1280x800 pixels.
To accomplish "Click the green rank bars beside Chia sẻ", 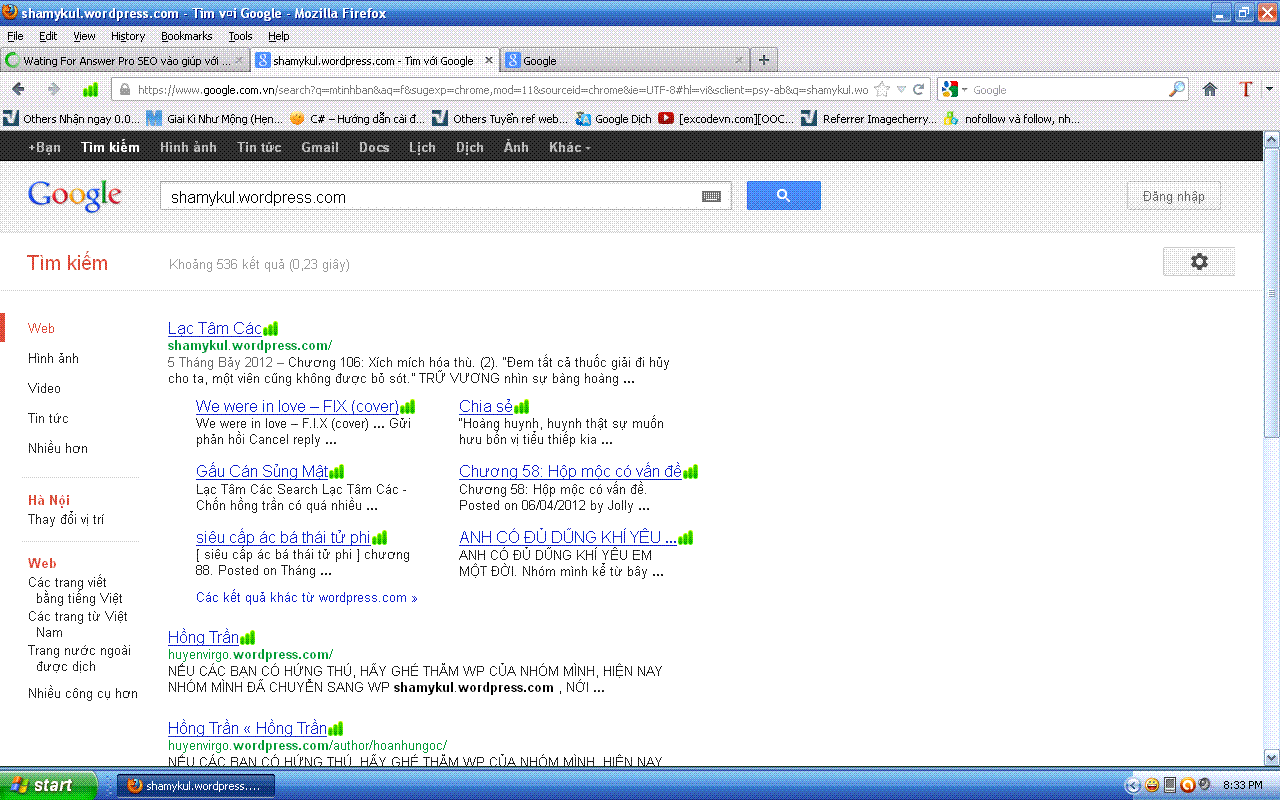I will tap(522, 406).
